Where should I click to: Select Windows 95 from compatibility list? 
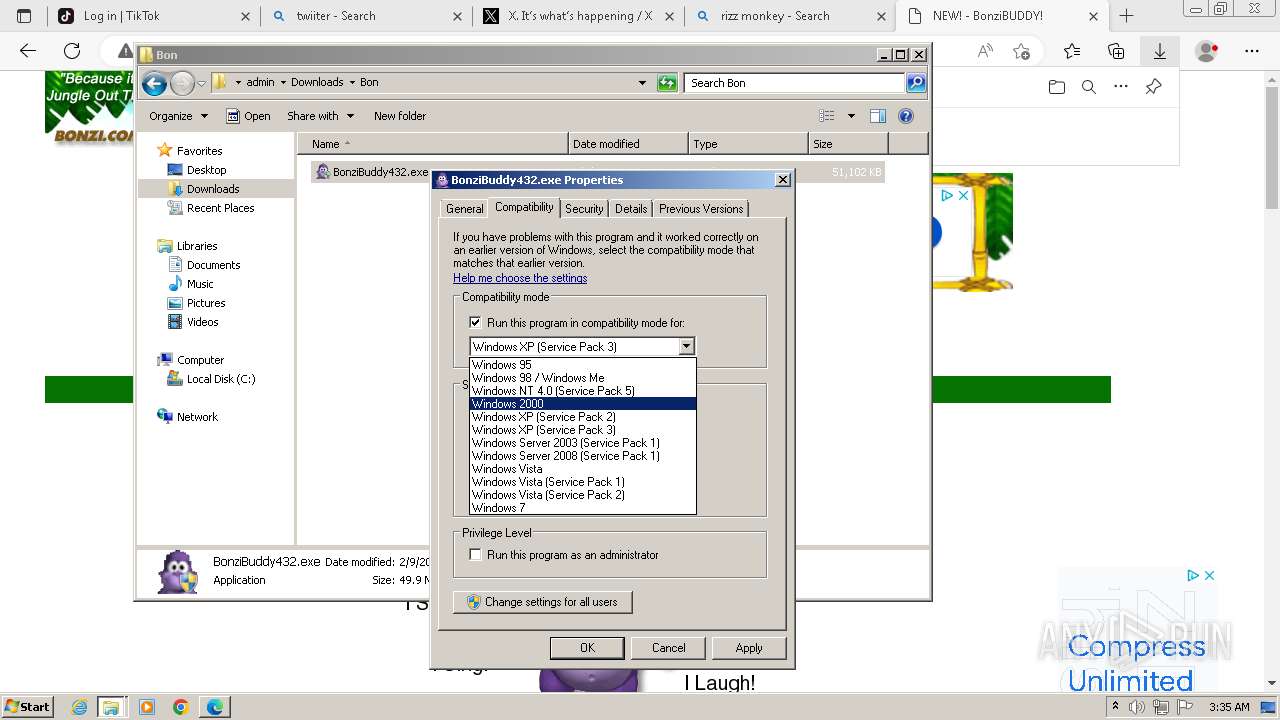coord(583,365)
